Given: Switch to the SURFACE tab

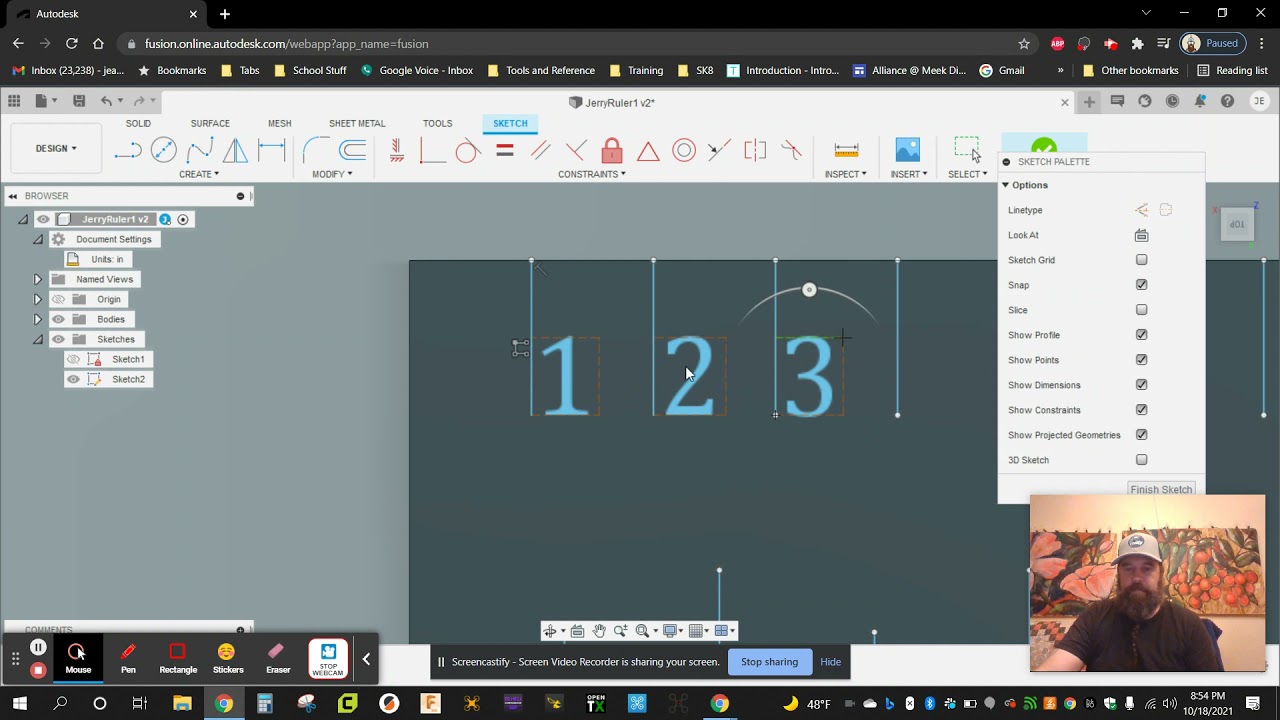Looking at the screenshot, I should (210, 123).
